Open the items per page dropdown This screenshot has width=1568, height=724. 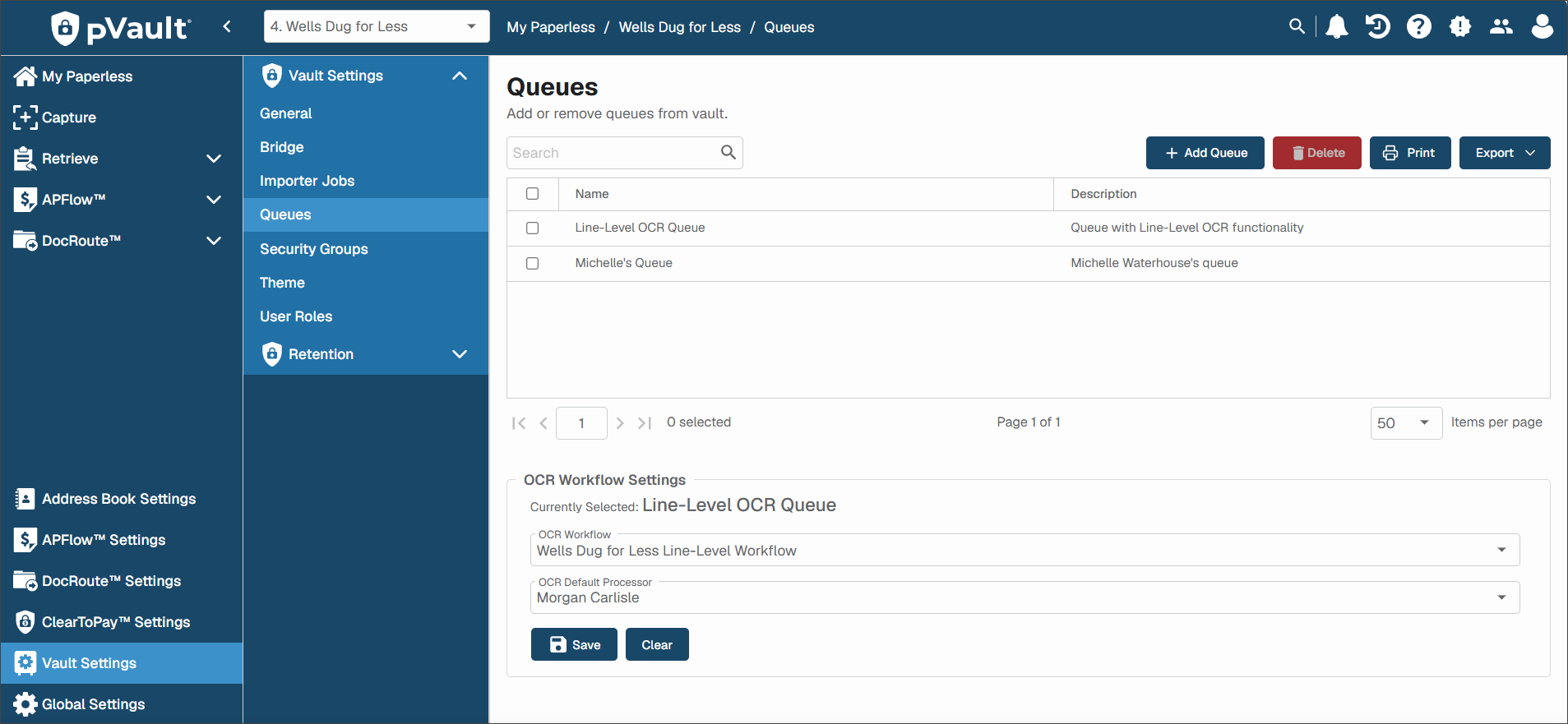(x=1406, y=423)
